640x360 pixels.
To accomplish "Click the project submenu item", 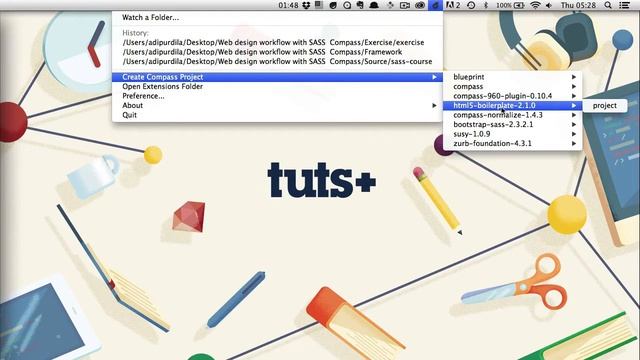I will (604, 105).
